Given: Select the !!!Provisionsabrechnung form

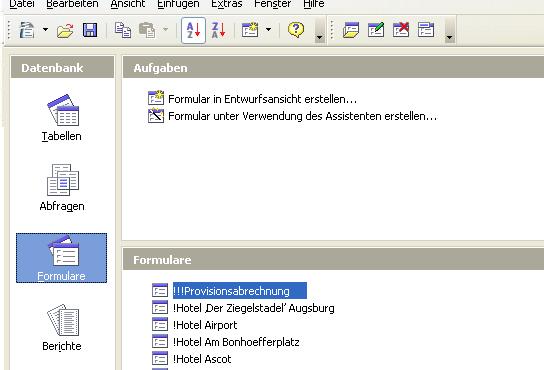Looking at the screenshot, I should 240,291.
